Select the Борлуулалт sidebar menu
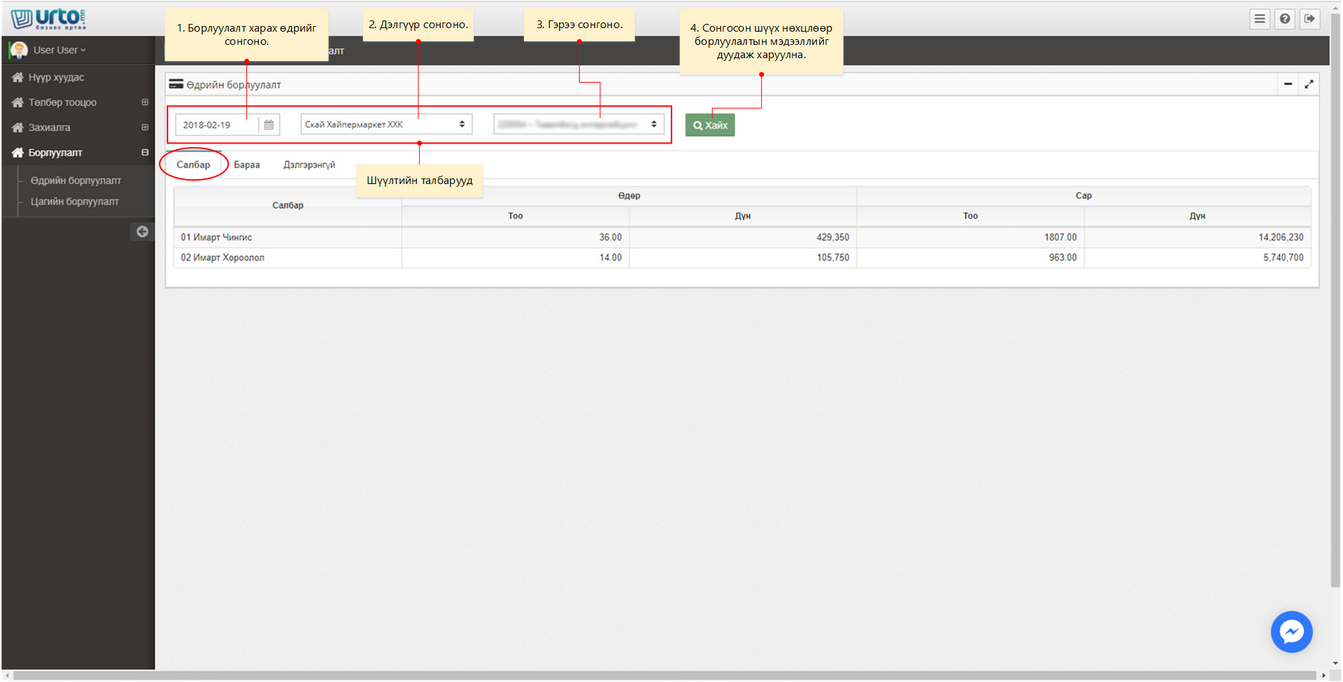 coord(55,153)
